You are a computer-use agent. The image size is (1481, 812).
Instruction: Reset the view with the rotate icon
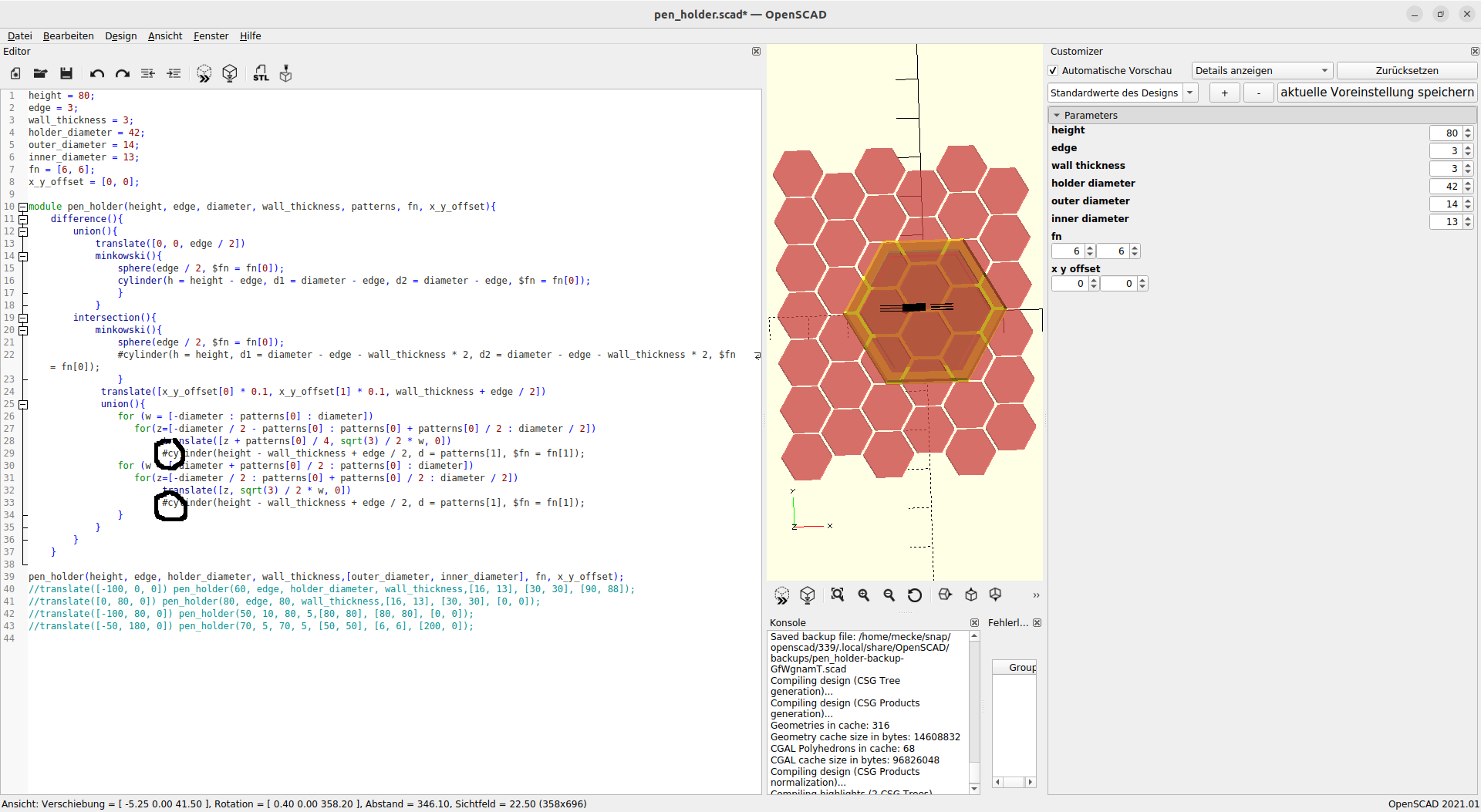click(x=915, y=595)
